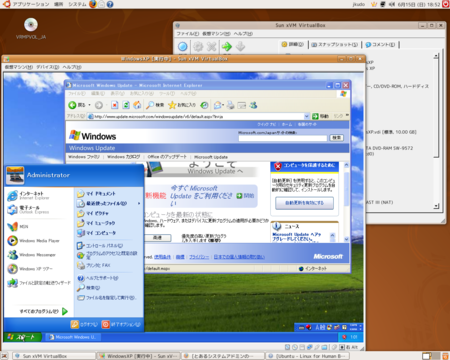Image resolution: width=450 pixels, height=360 pixels.
Task: Click New machine icon in VirtualBox
Action: 182,47
